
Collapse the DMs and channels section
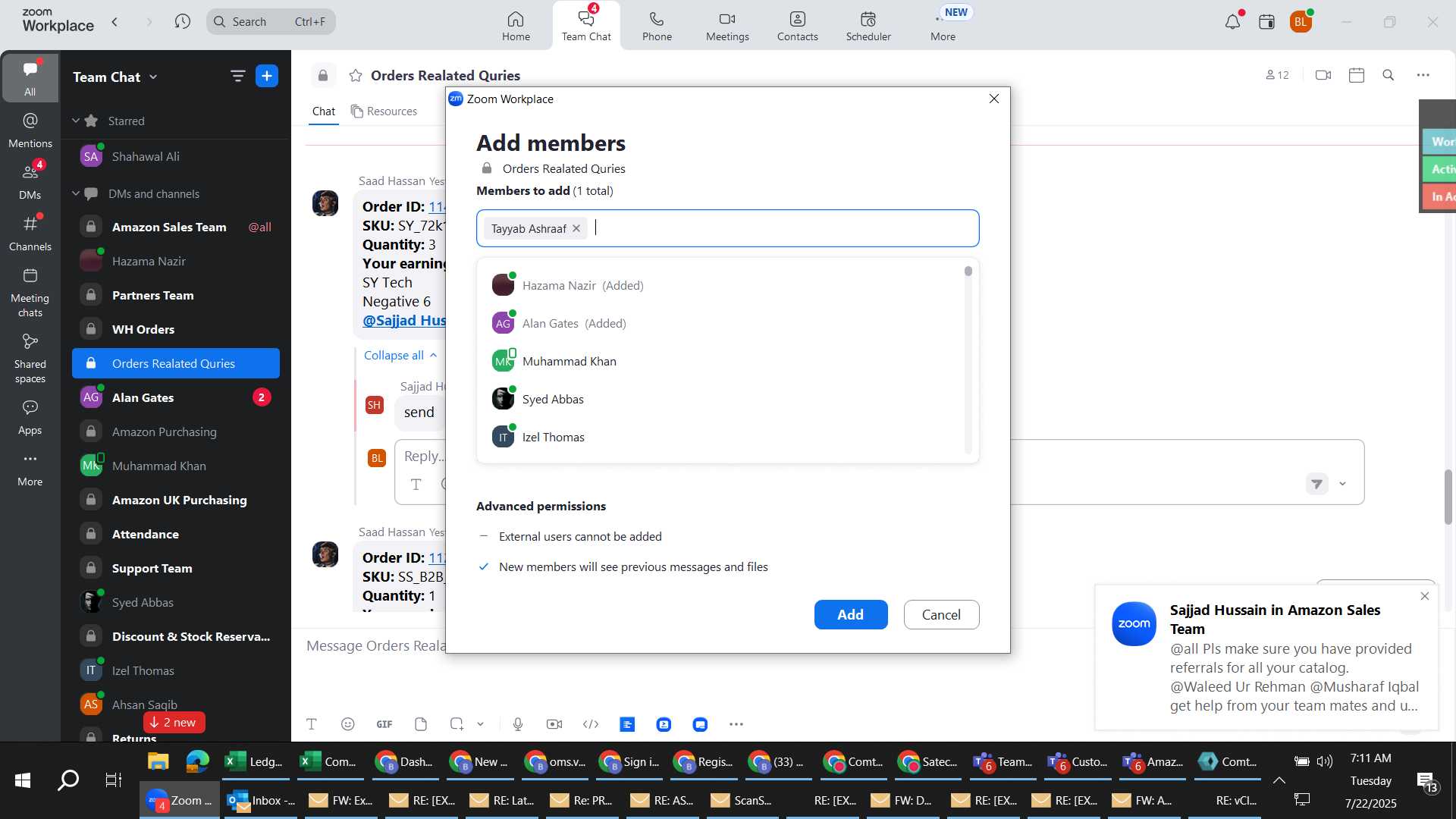click(76, 193)
